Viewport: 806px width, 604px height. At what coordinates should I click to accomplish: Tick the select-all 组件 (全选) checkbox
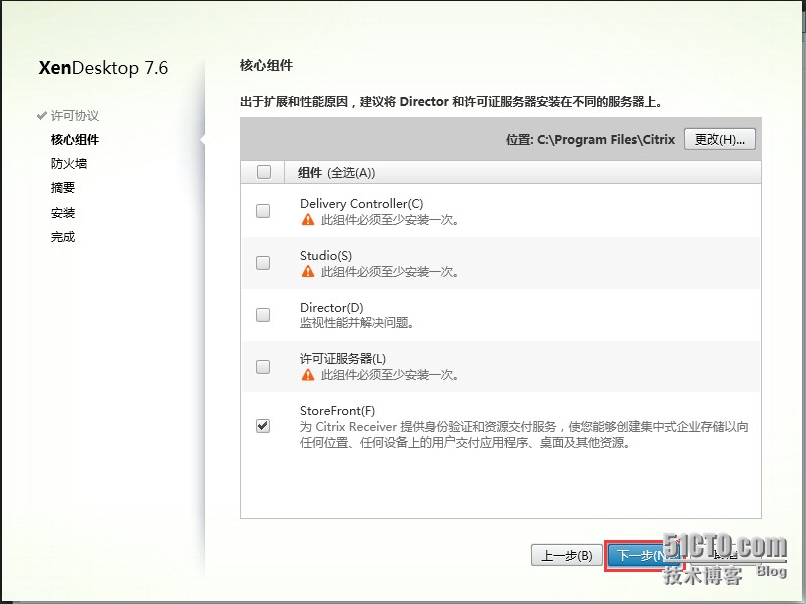pyautogui.click(x=264, y=172)
